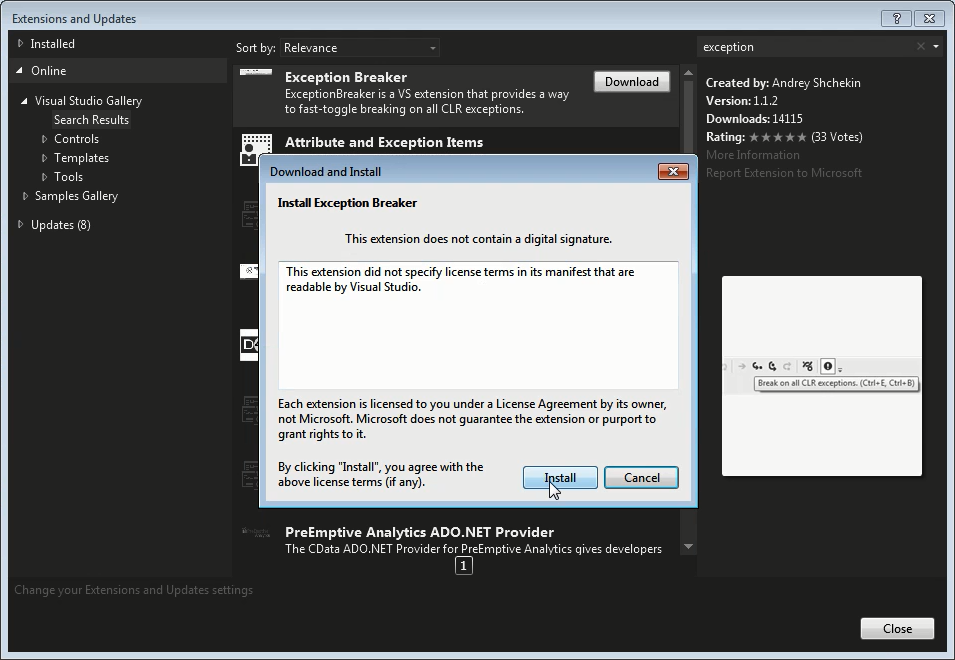The height and width of the screenshot is (660, 955).
Task: Cancel the Exception Breaker installation
Action: [641, 478]
